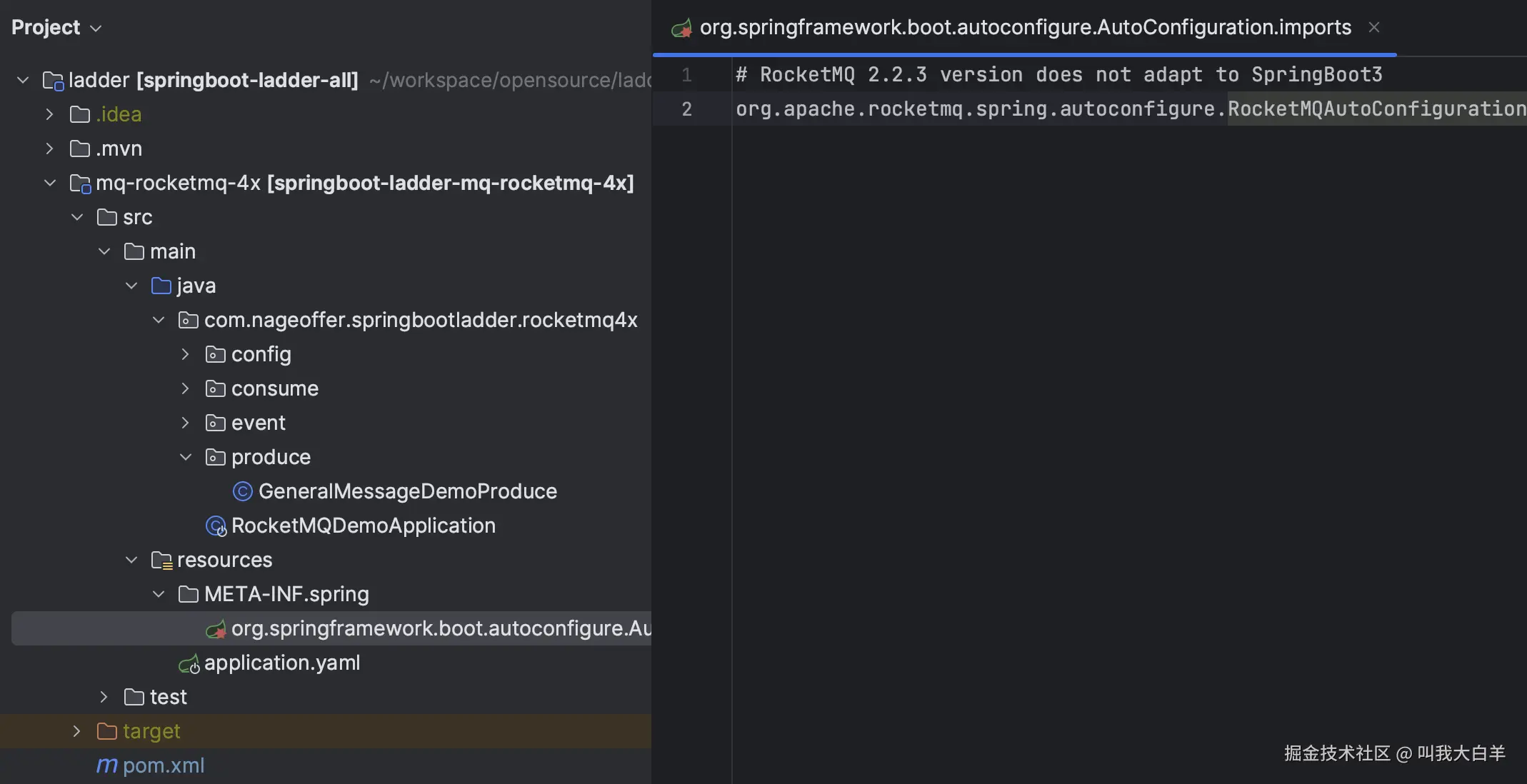The image size is (1527, 784).
Task: Click the application.yaml Spring config icon
Action: [189, 664]
